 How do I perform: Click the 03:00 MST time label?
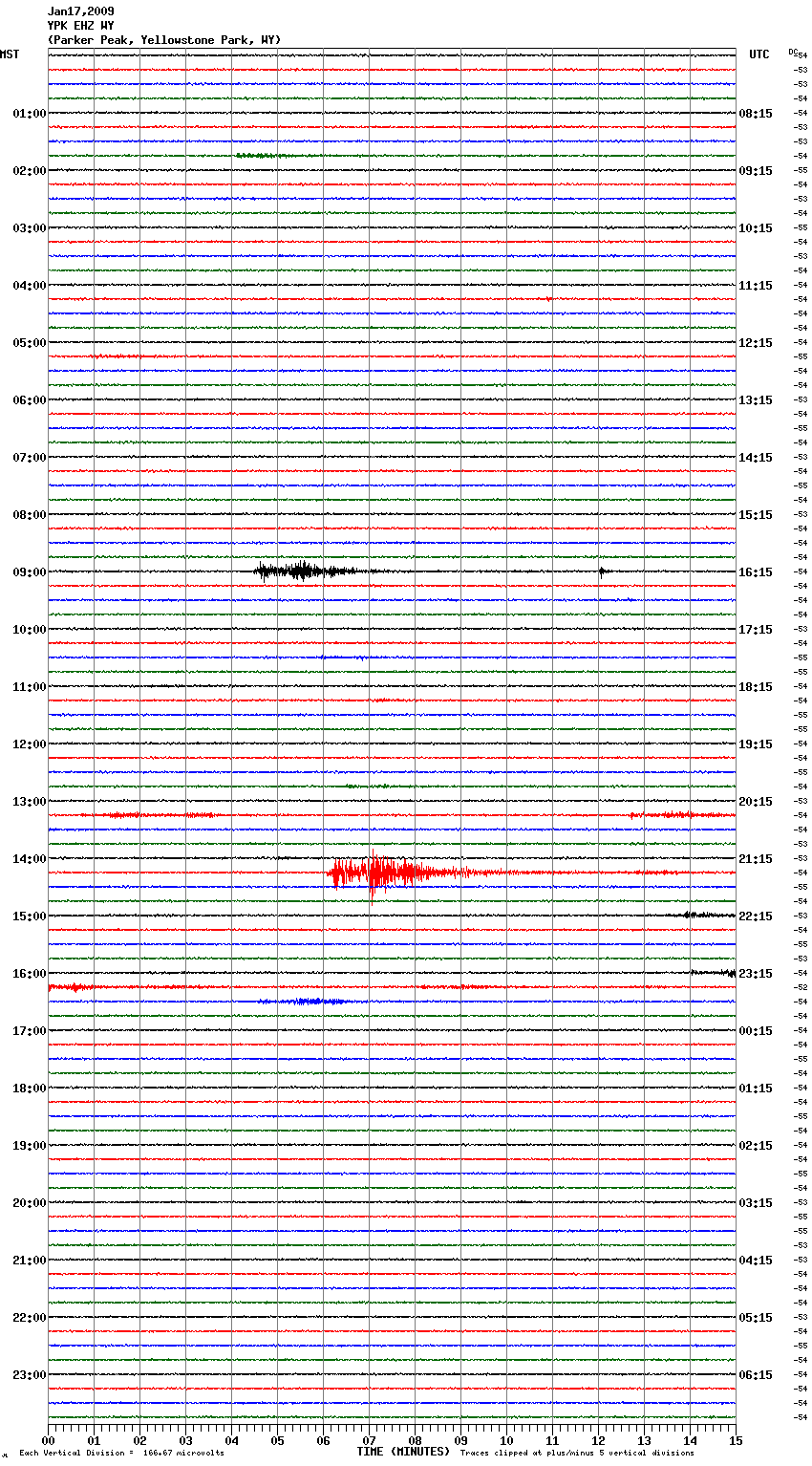click(x=30, y=228)
